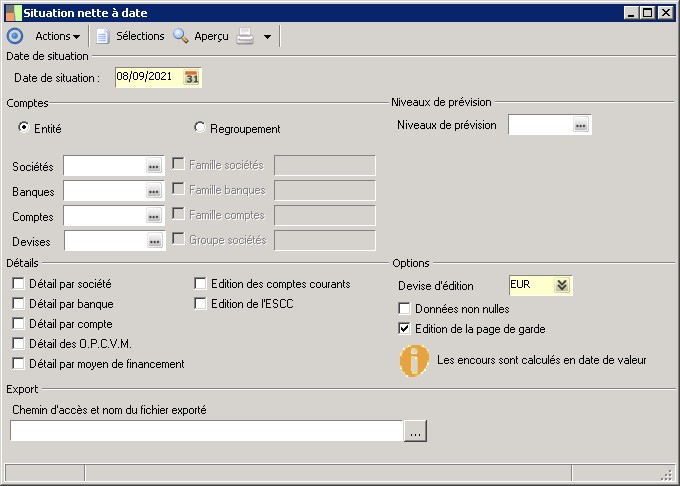Image resolution: width=680 pixels, height=486 pixels.
Task: Check Edition des comptes courants
Action: click(201, 284)
